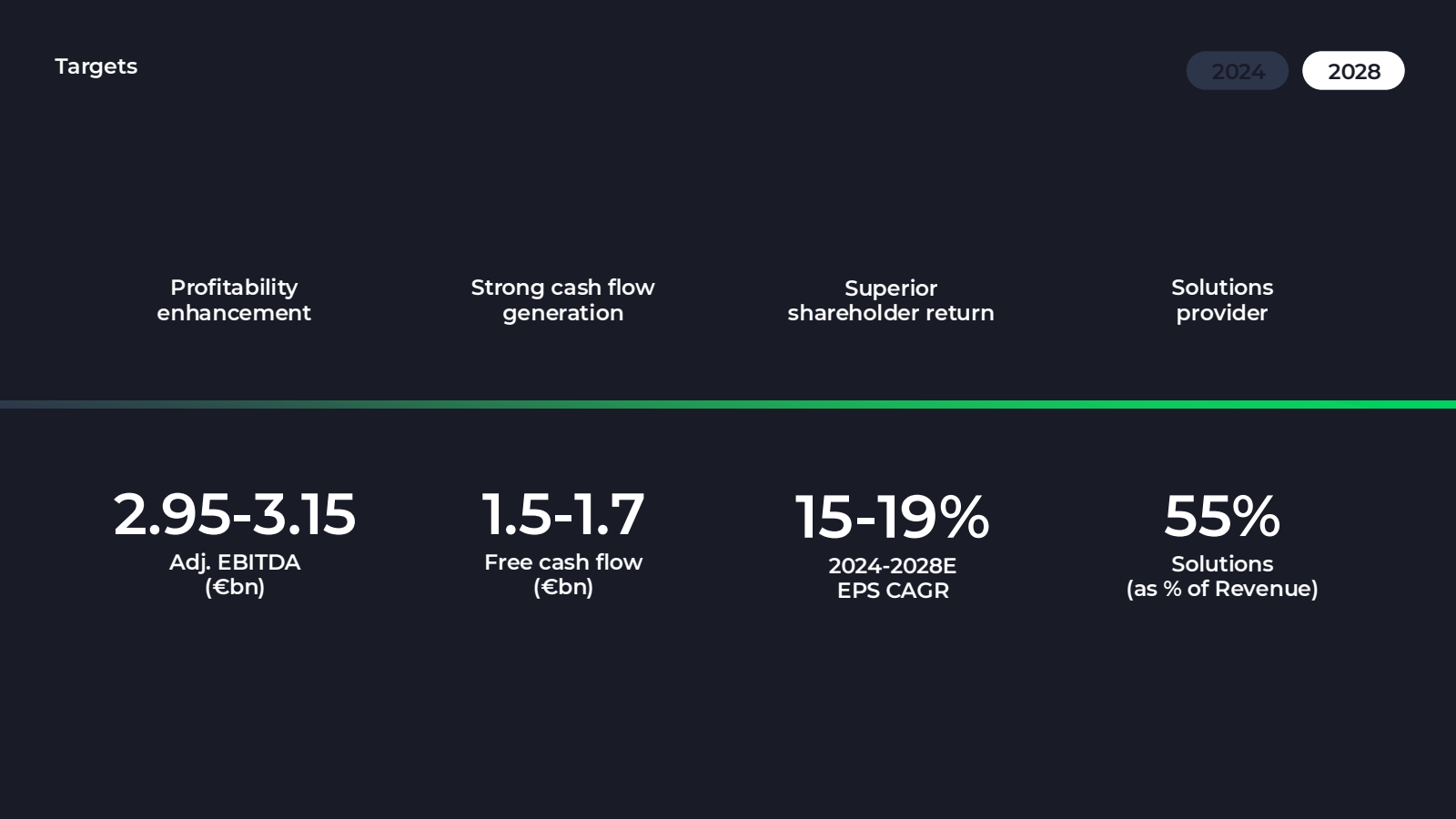This screenshot has width=1456, height=819.
Task: Select the Profitability enhancement heading
Action: click(x=234, y=300)
